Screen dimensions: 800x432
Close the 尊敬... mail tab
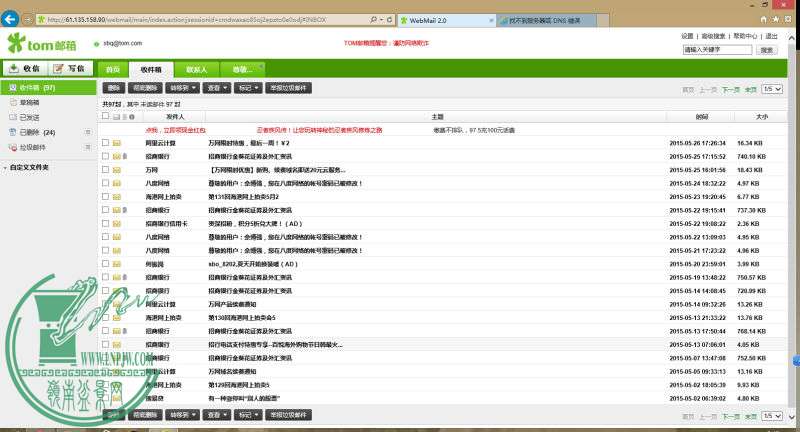click(261, 65)
